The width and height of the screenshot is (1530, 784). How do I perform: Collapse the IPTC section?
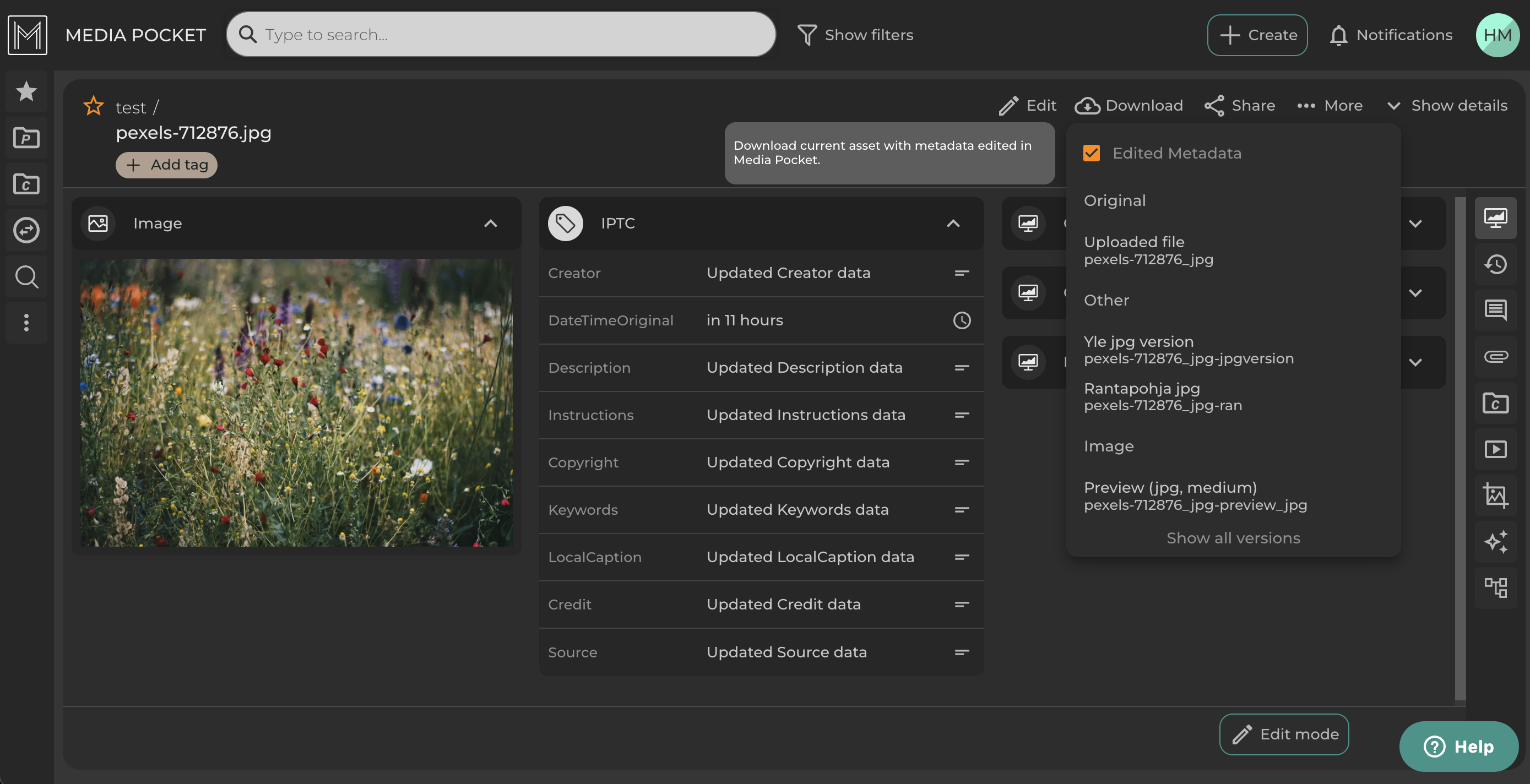click(953, 224)
